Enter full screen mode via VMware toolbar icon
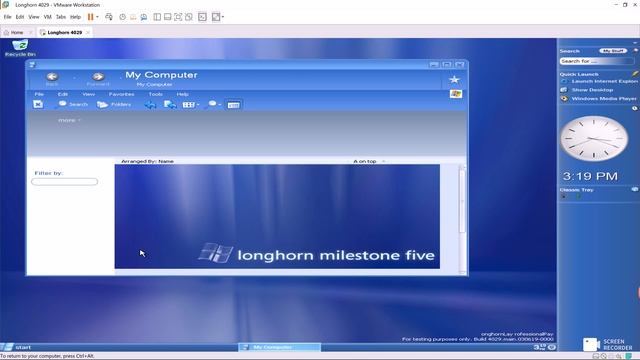Image resolution: width=640 pixels, height=360 pixels. 178,17
